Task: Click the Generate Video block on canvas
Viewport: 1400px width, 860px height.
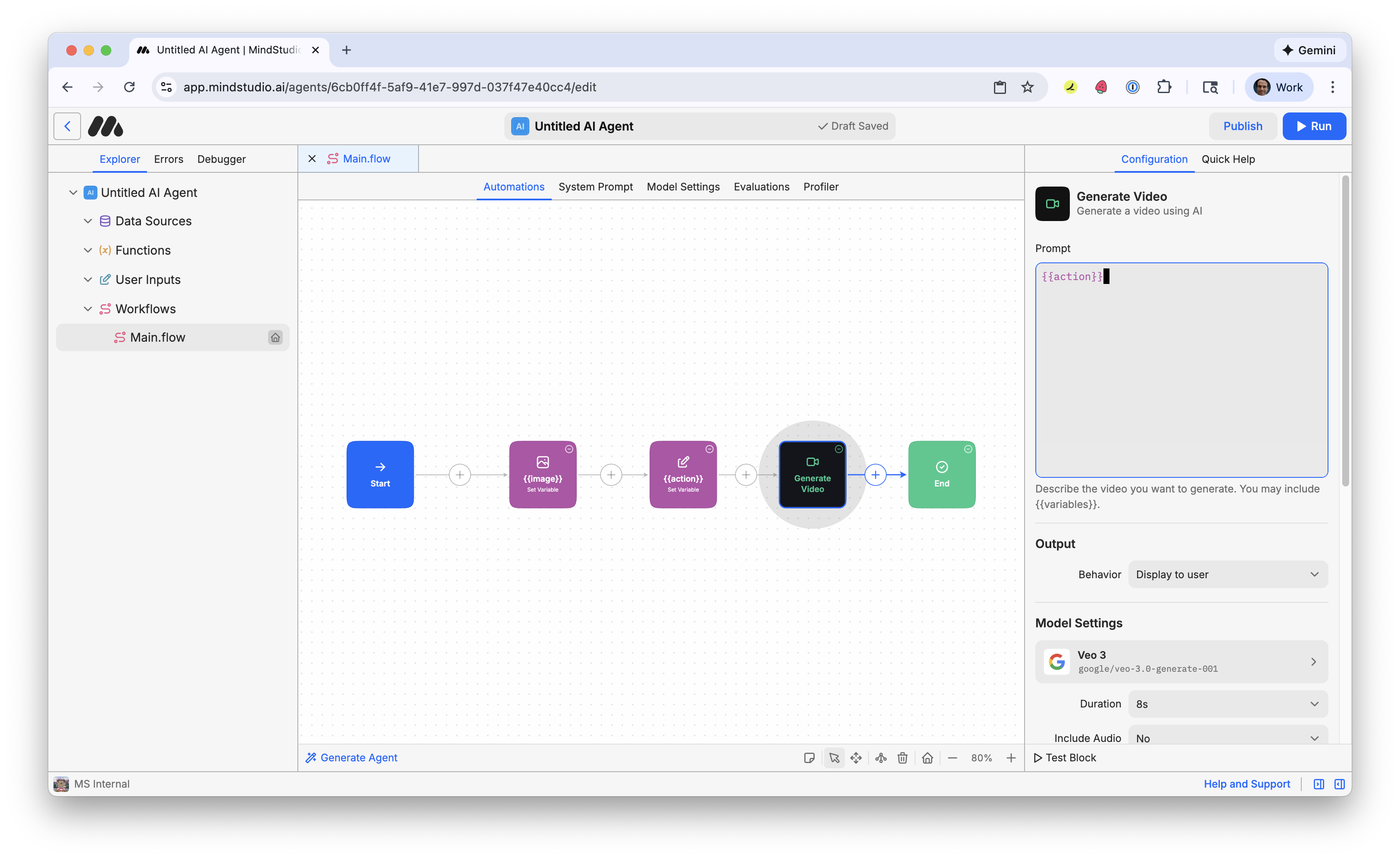Action: [812, 474]
